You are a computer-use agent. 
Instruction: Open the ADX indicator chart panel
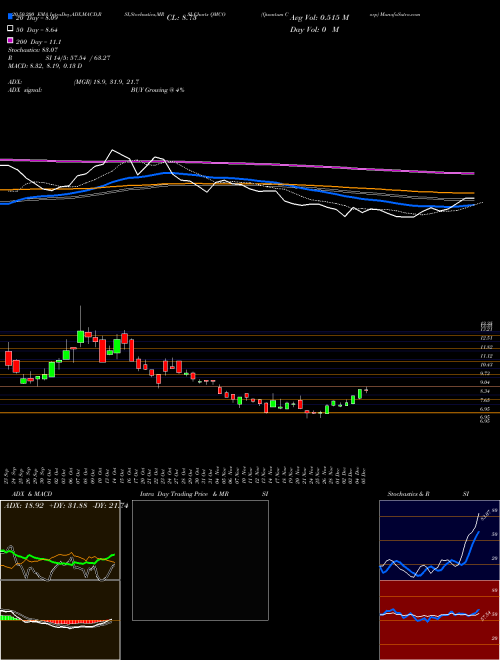click(60, 540)
